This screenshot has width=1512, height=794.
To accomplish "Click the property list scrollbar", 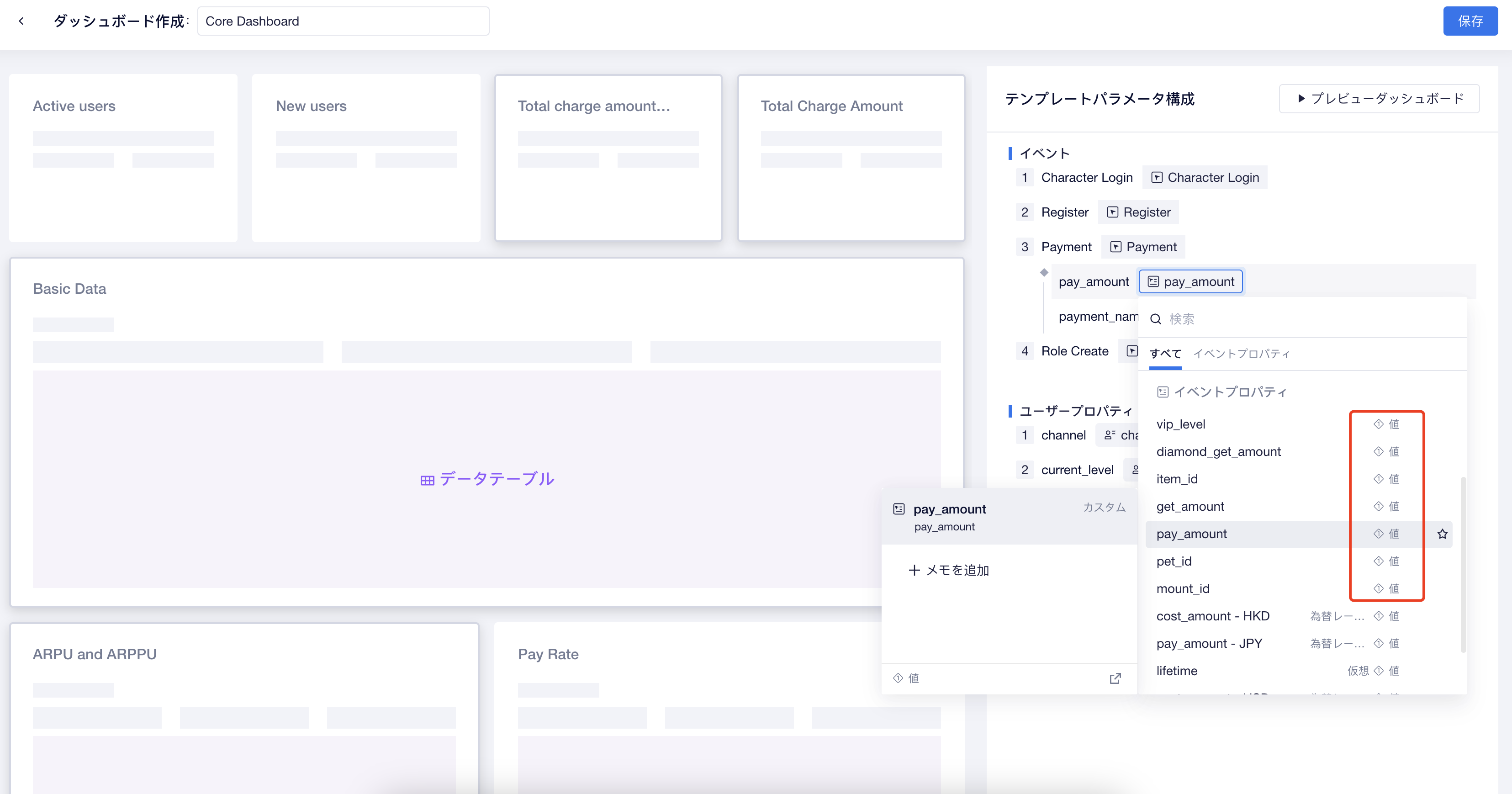I will 1463,565.
